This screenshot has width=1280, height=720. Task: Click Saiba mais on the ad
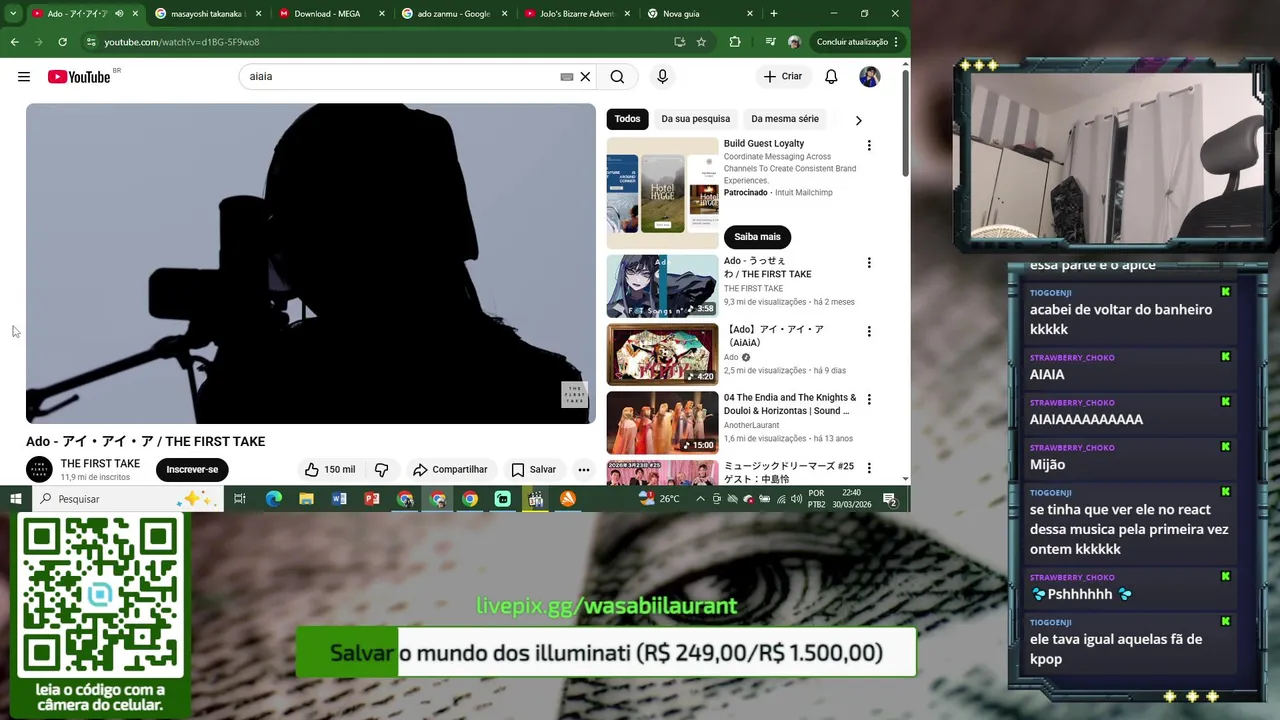tap(758, 237)
